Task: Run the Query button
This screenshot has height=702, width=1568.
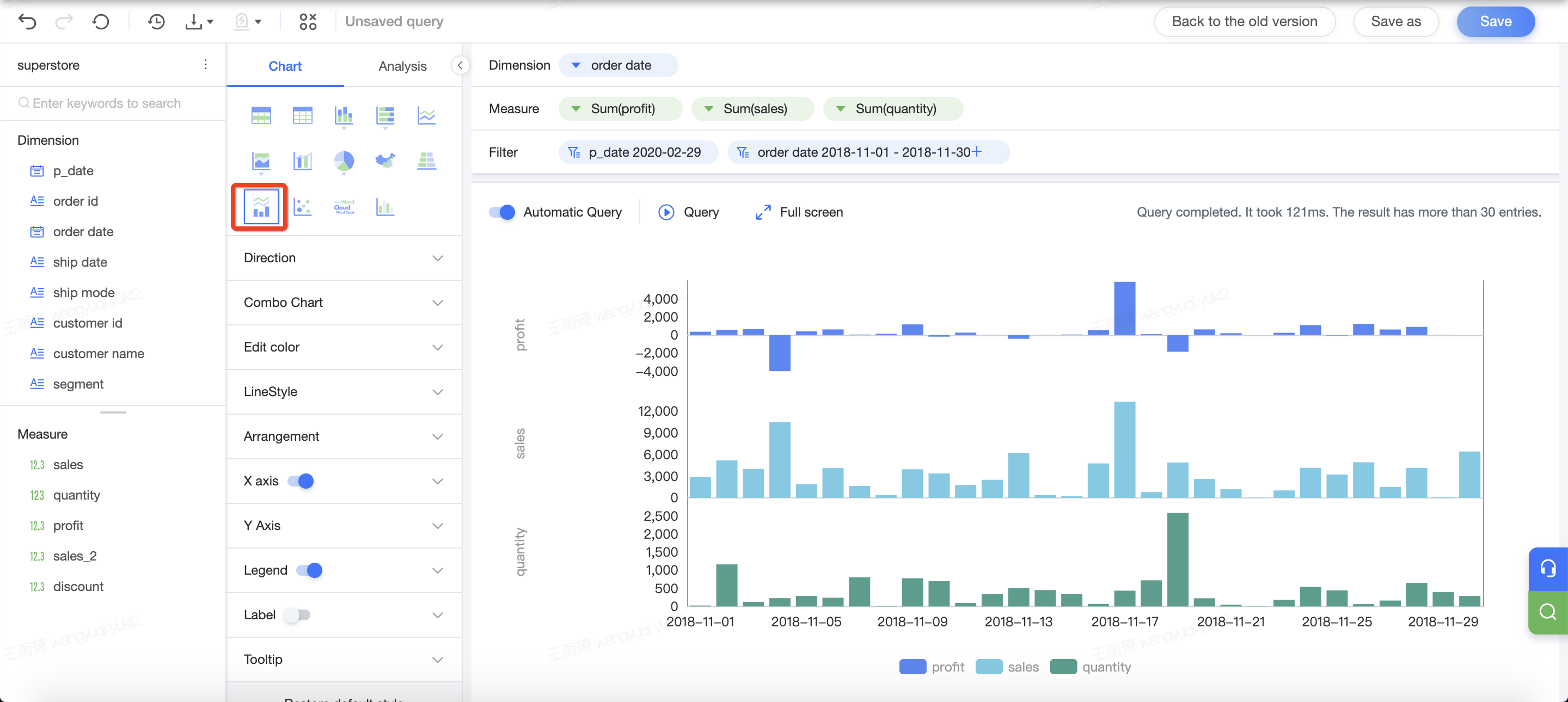Action: (x=688, y=212)
